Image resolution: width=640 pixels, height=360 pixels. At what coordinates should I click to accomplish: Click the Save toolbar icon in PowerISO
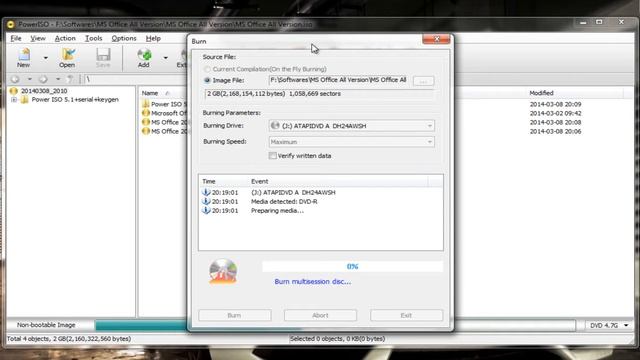[x=103, y=58]
